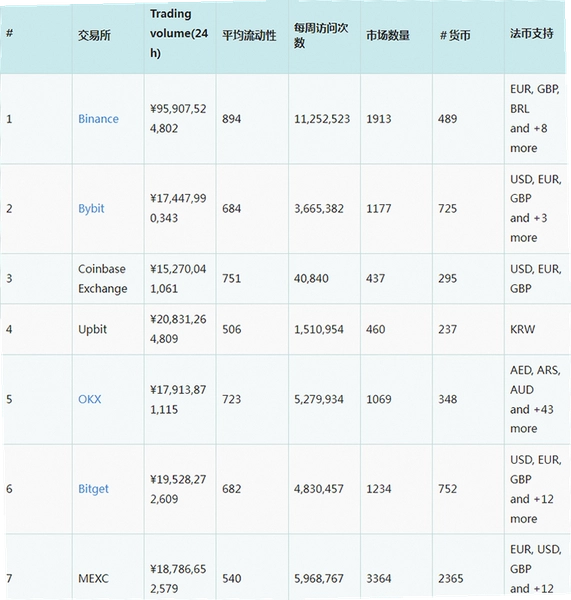Select Upbit fiat support KRW

pyautogui.click(x=522, y=329)
